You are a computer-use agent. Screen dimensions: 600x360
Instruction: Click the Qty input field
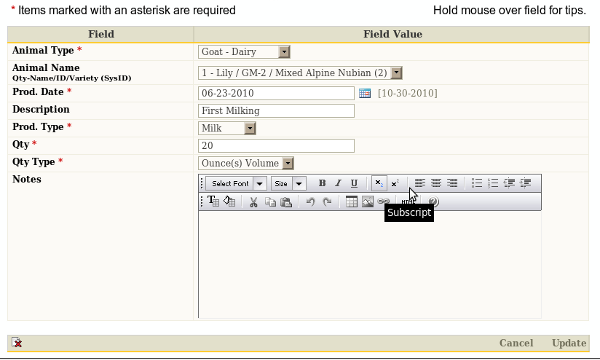[x=276, y=146]
